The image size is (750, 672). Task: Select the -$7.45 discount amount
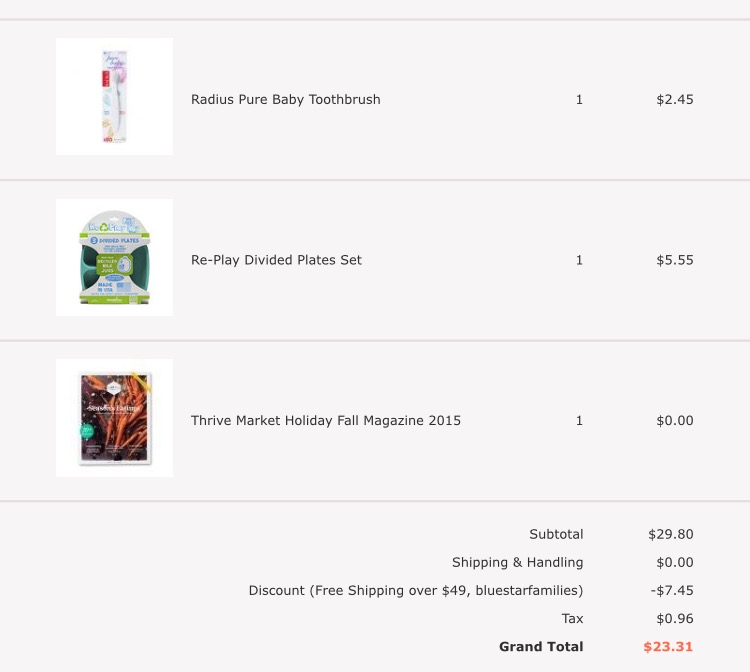click(x=672, y=591)
